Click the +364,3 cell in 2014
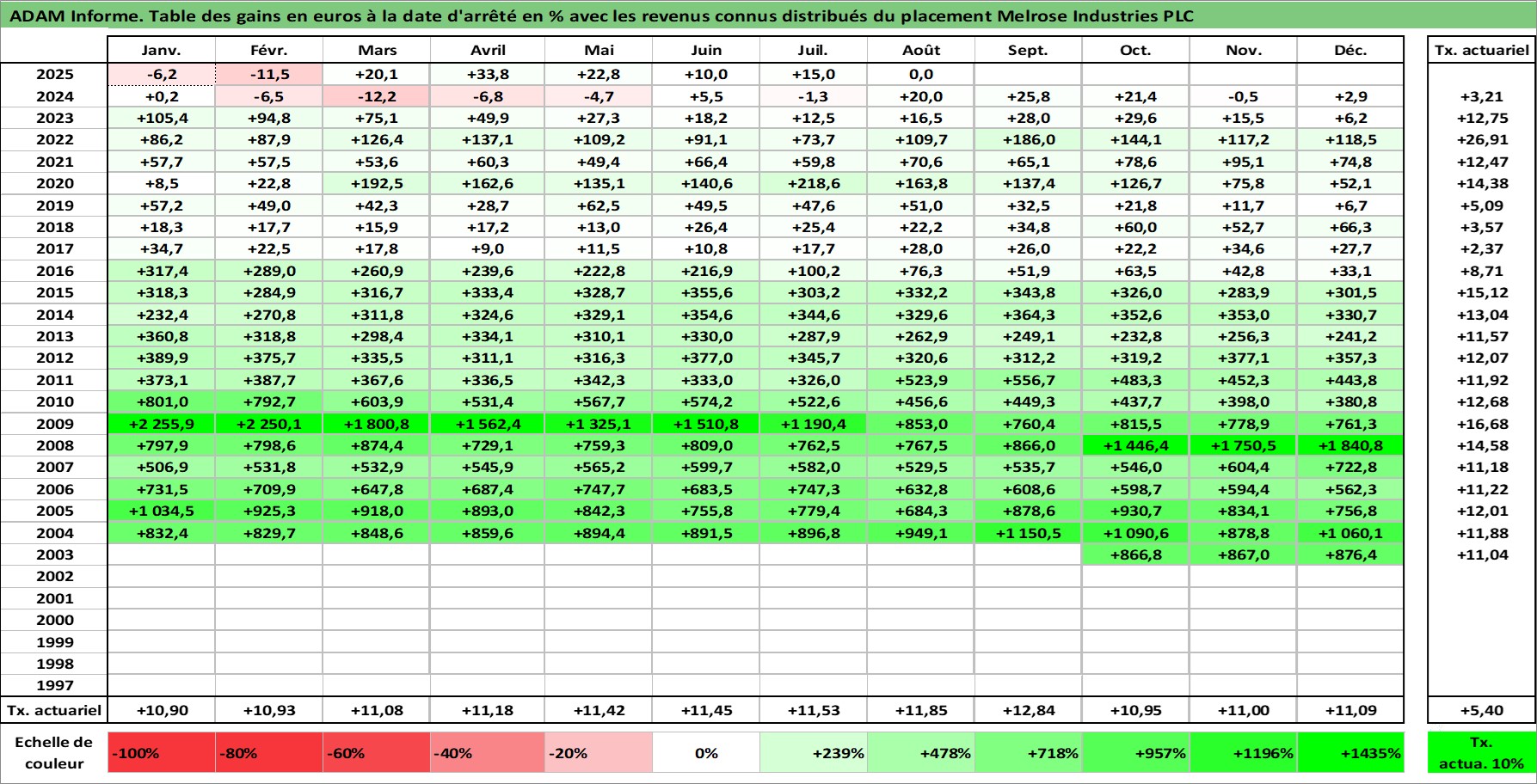 click(1029, 315)
